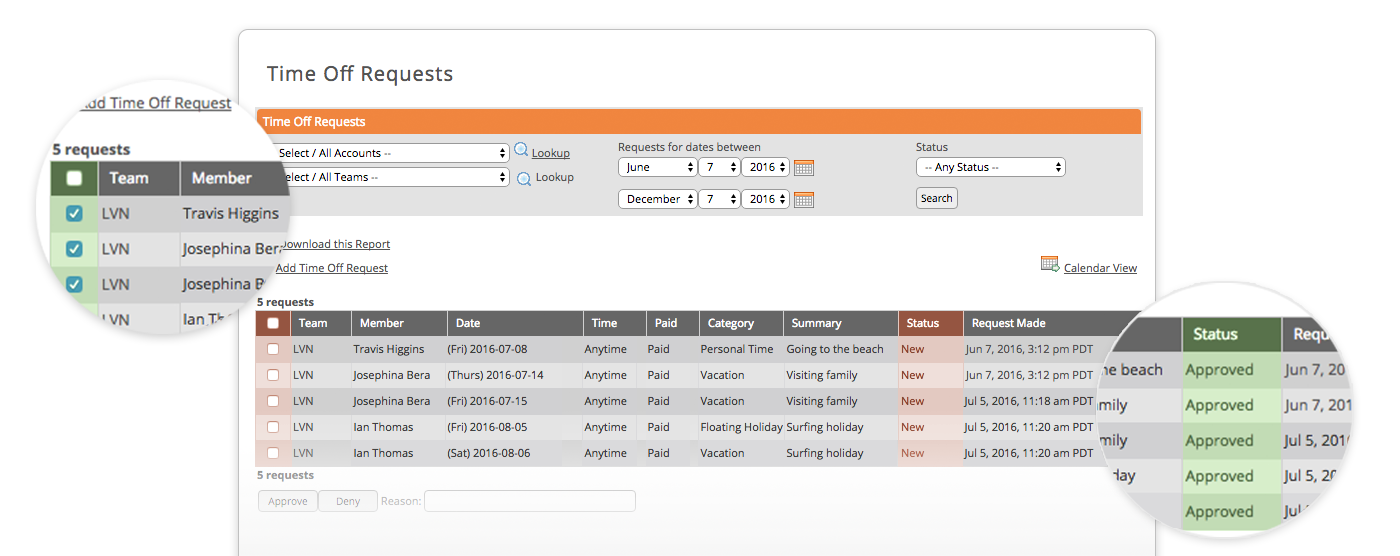Click the cell "Personal Time"
Screen dimensions: 1400x556
[x=737, y=349]
